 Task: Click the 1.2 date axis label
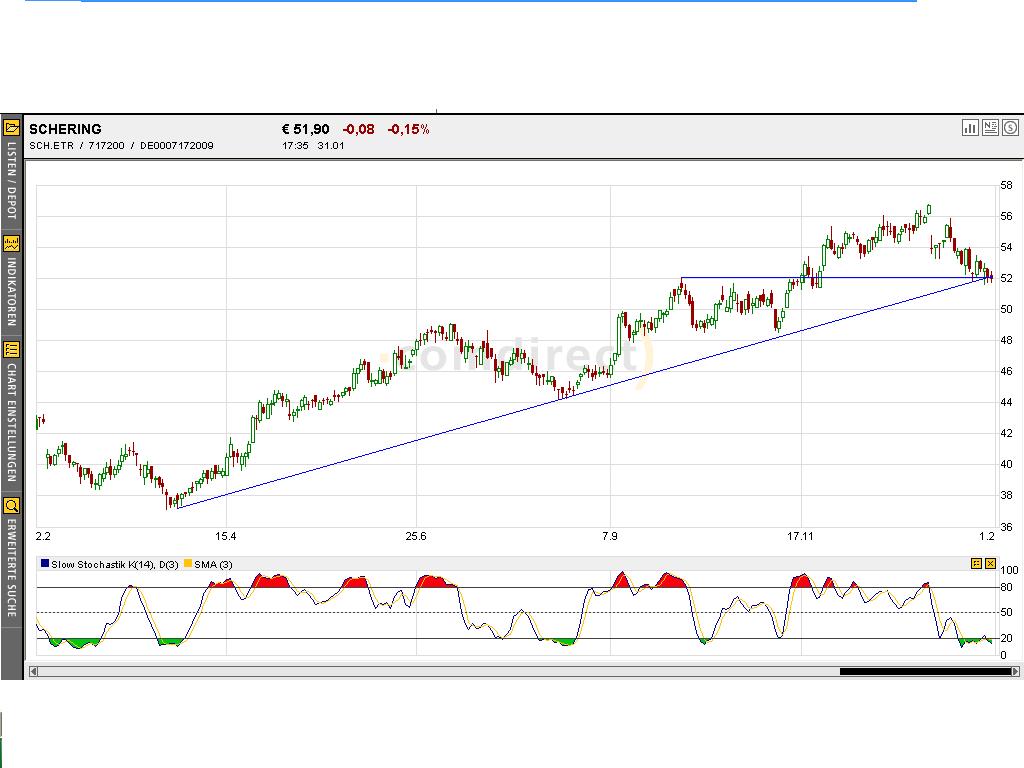point(987,536)
